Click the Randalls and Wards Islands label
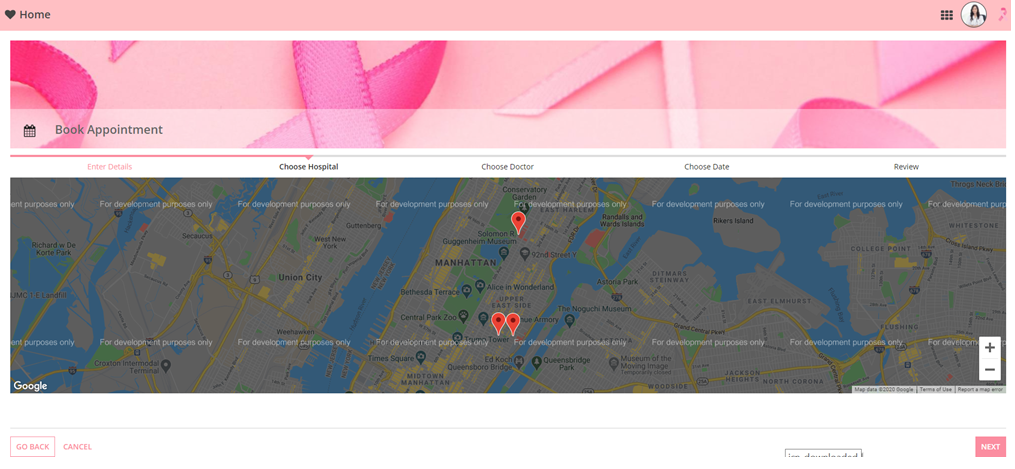This screenshot has height=469, width=1015. (x=623, y=221)
